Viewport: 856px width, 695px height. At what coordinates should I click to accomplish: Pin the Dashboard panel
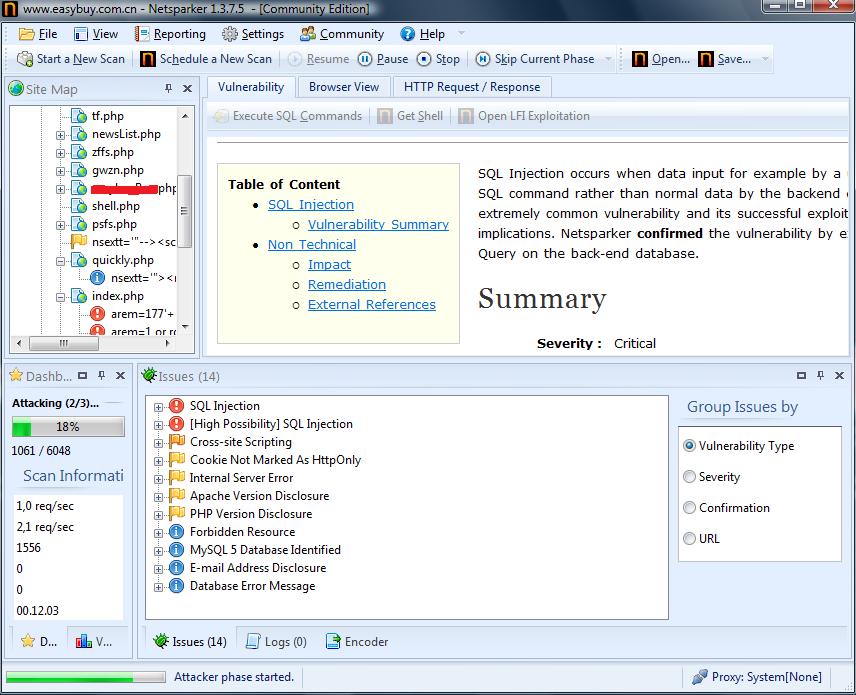102,376
